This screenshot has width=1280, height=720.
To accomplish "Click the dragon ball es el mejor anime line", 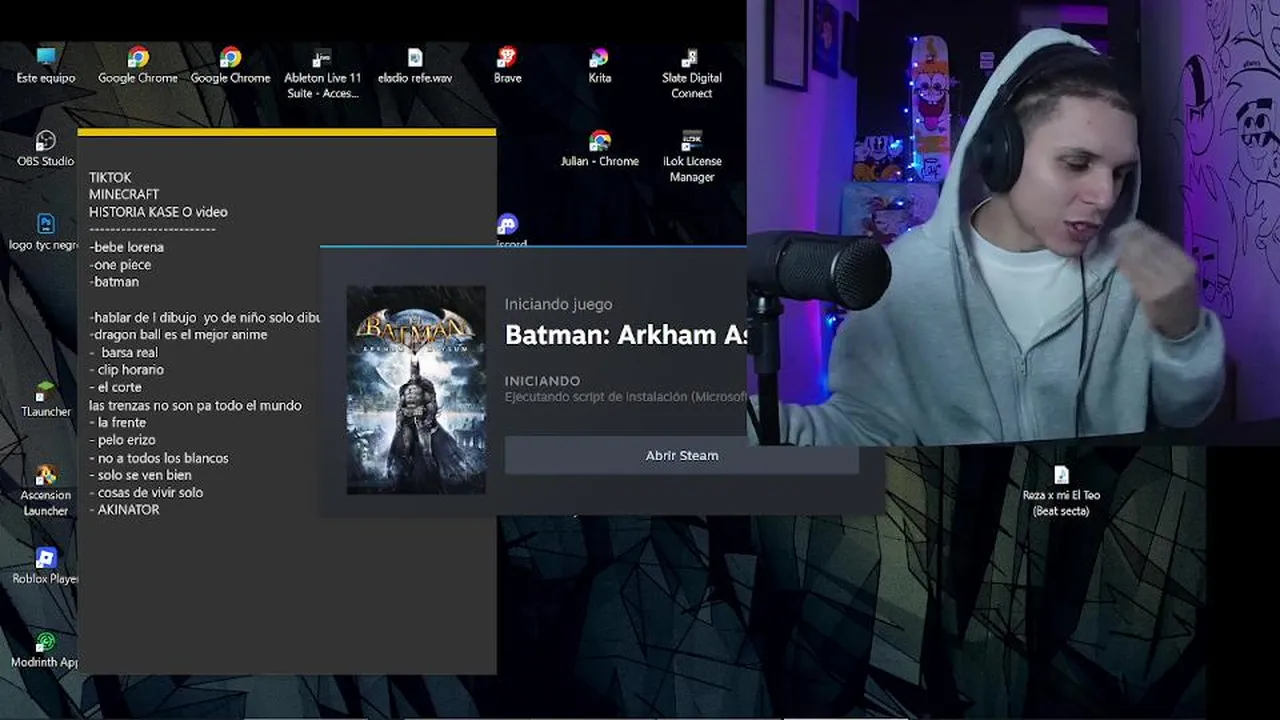I will [x=178, y=334].
